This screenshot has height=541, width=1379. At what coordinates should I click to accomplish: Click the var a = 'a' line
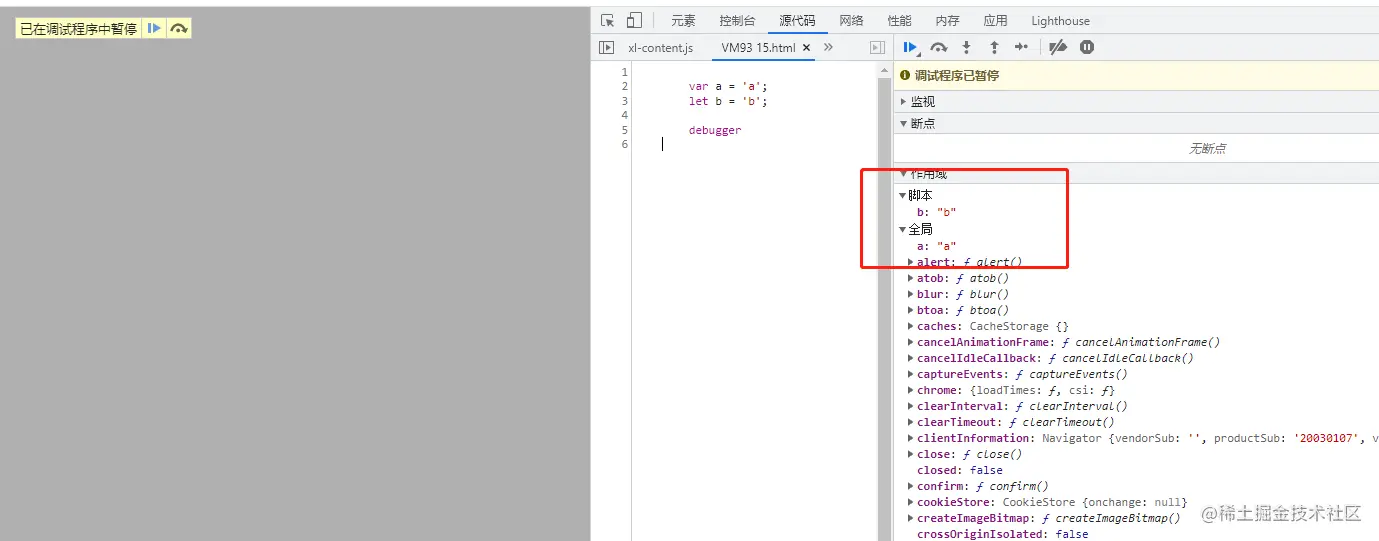[728, 86]
